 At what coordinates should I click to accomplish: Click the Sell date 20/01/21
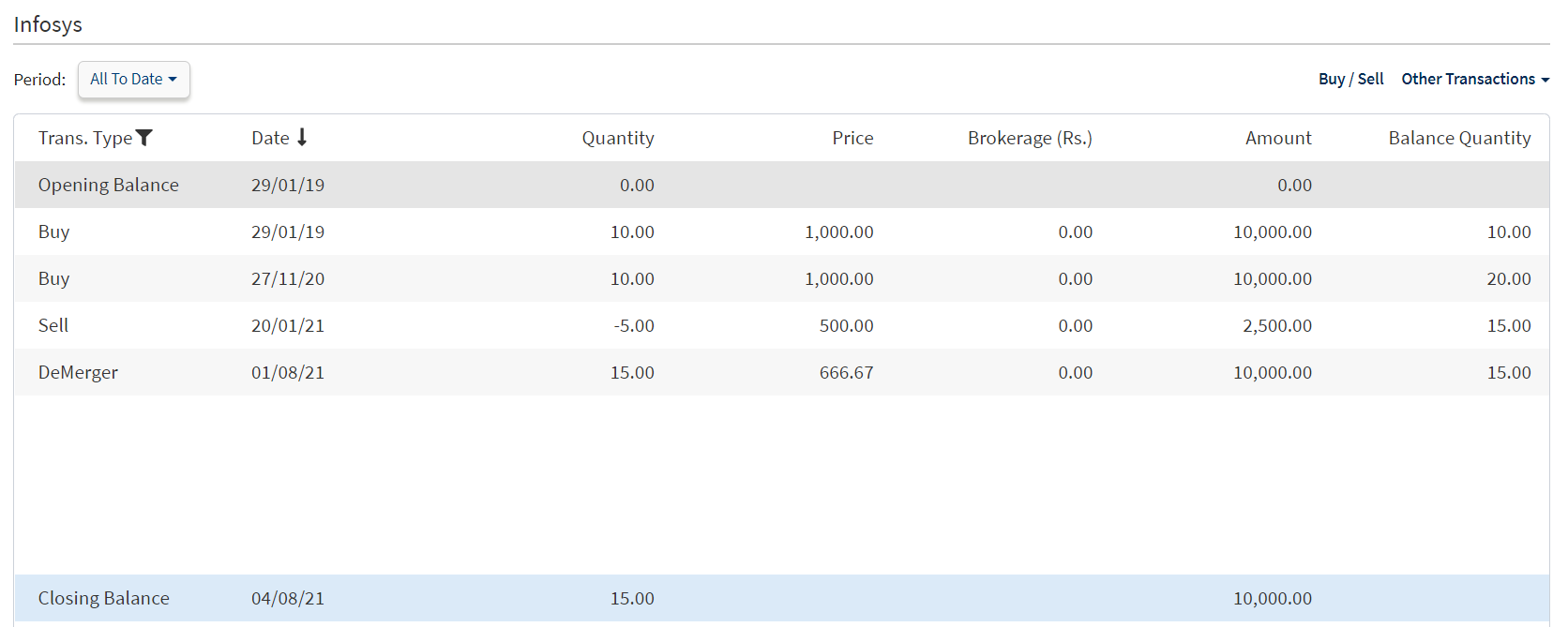288,325
